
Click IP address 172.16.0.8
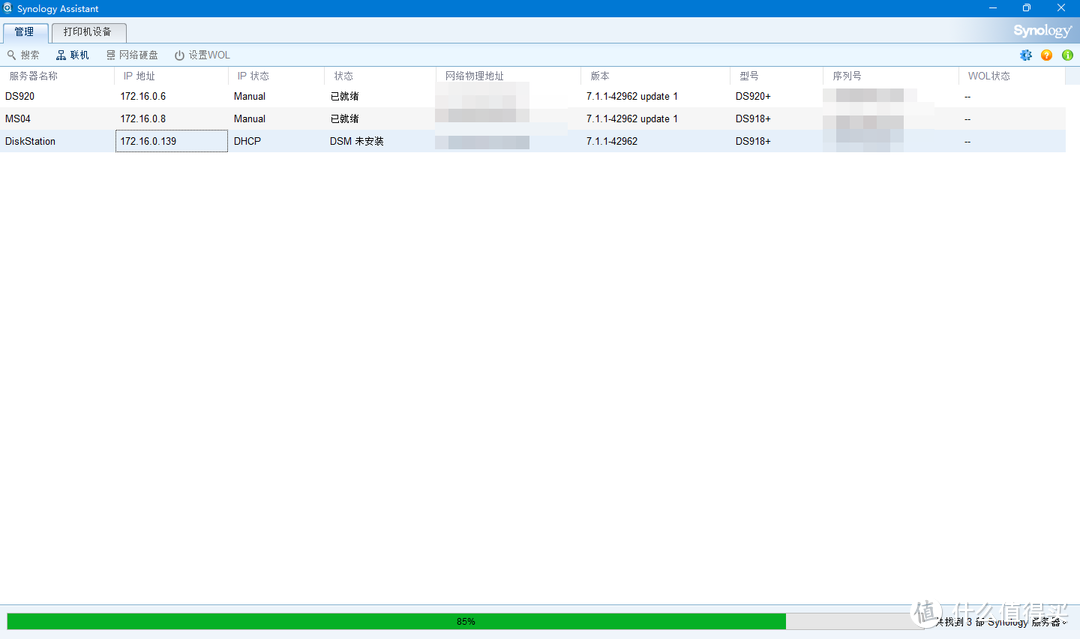point(143,118)
